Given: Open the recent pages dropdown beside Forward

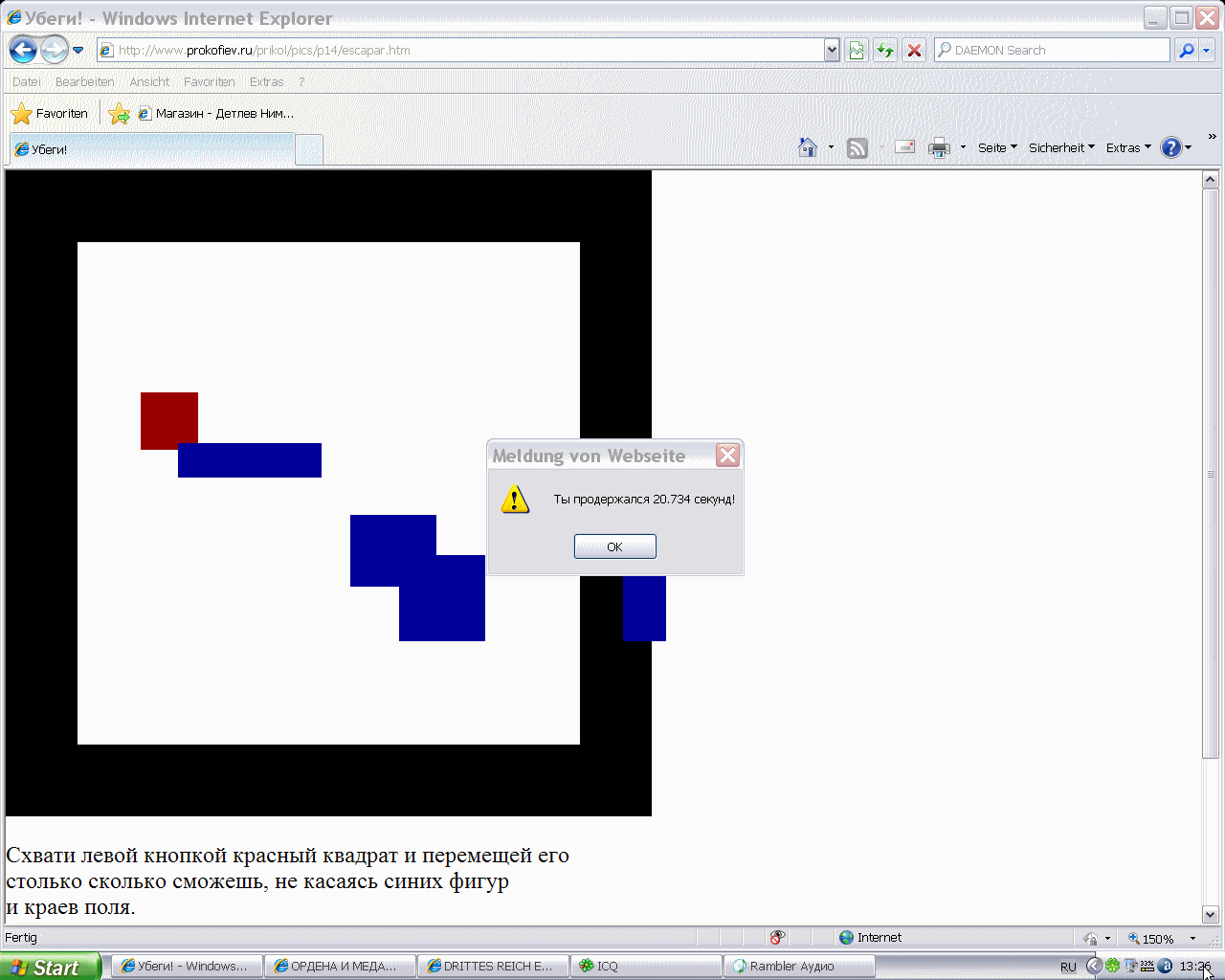Looking at the screenshot, I should click(x=78, y=50).
